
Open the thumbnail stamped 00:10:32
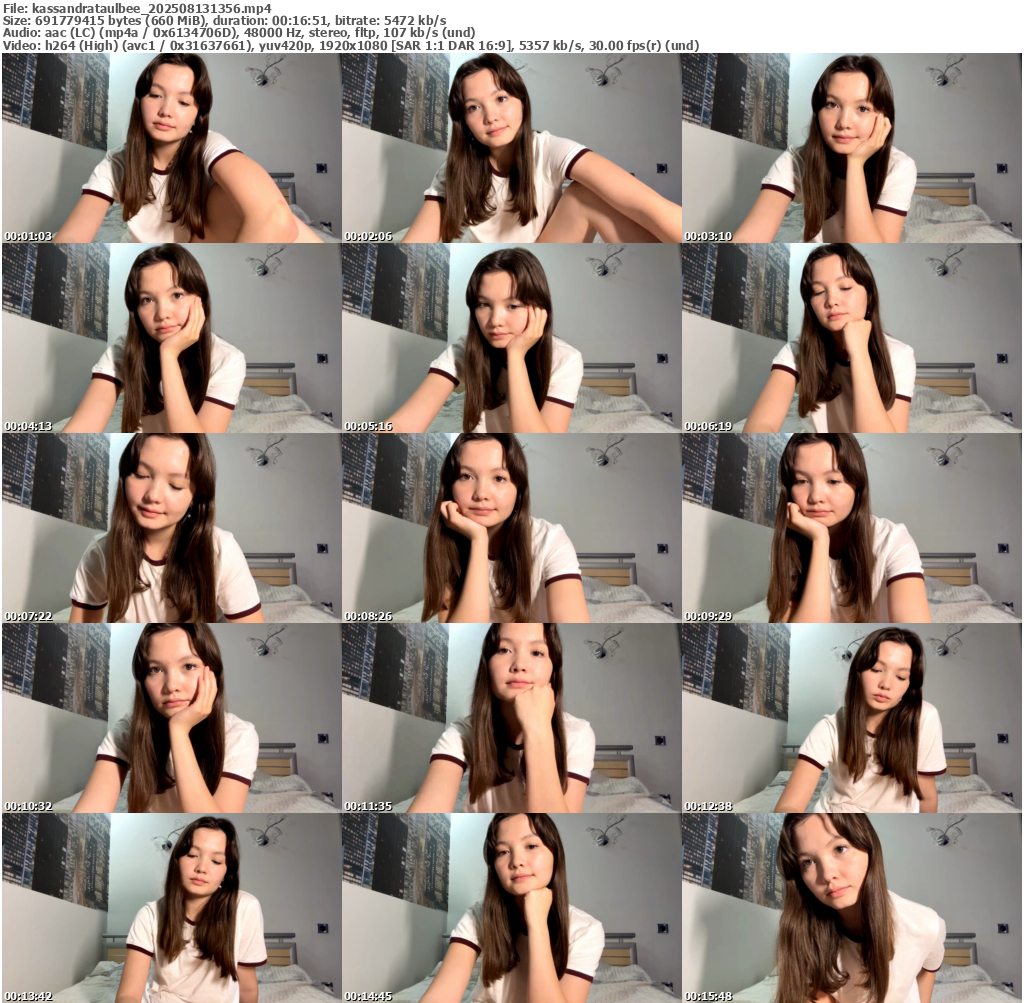tap(171, 718)
